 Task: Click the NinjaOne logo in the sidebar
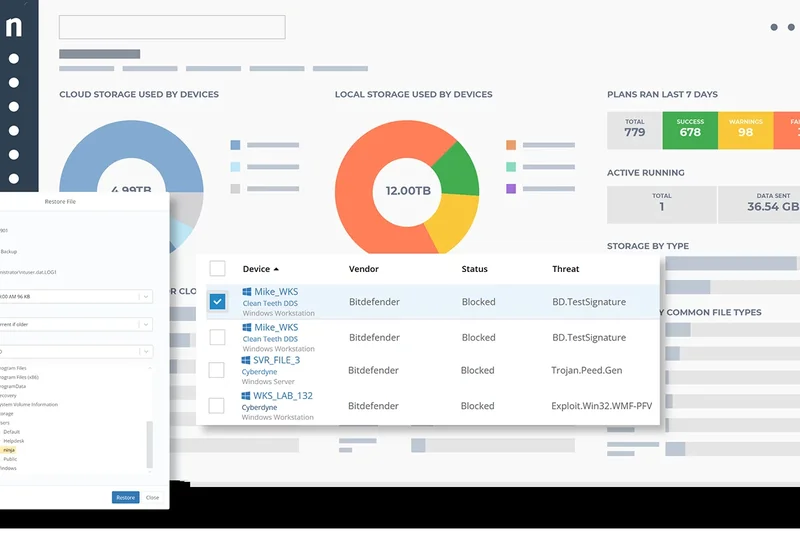[x=14, y=27]
